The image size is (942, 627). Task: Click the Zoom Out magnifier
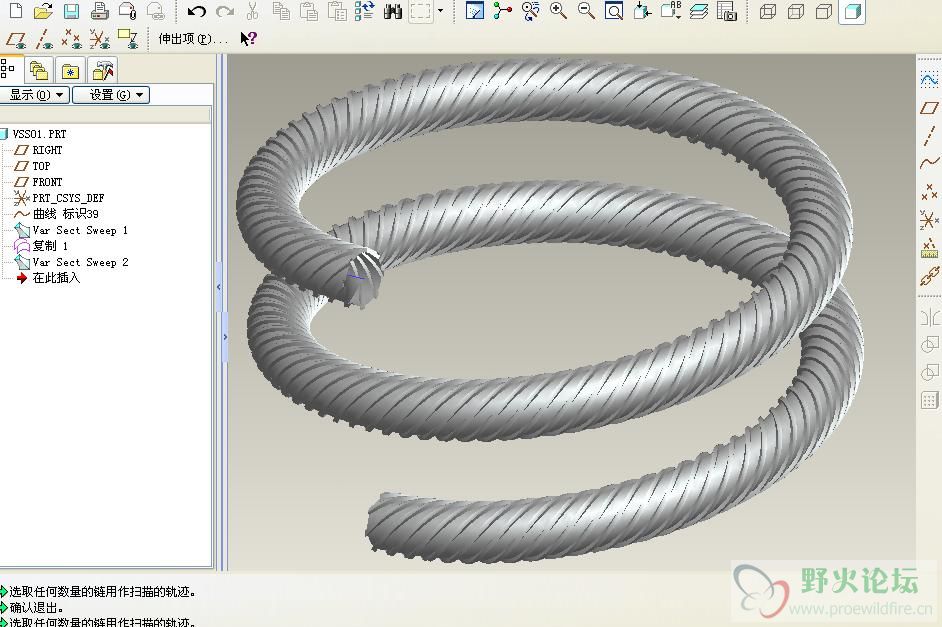(x=586, y=11)
